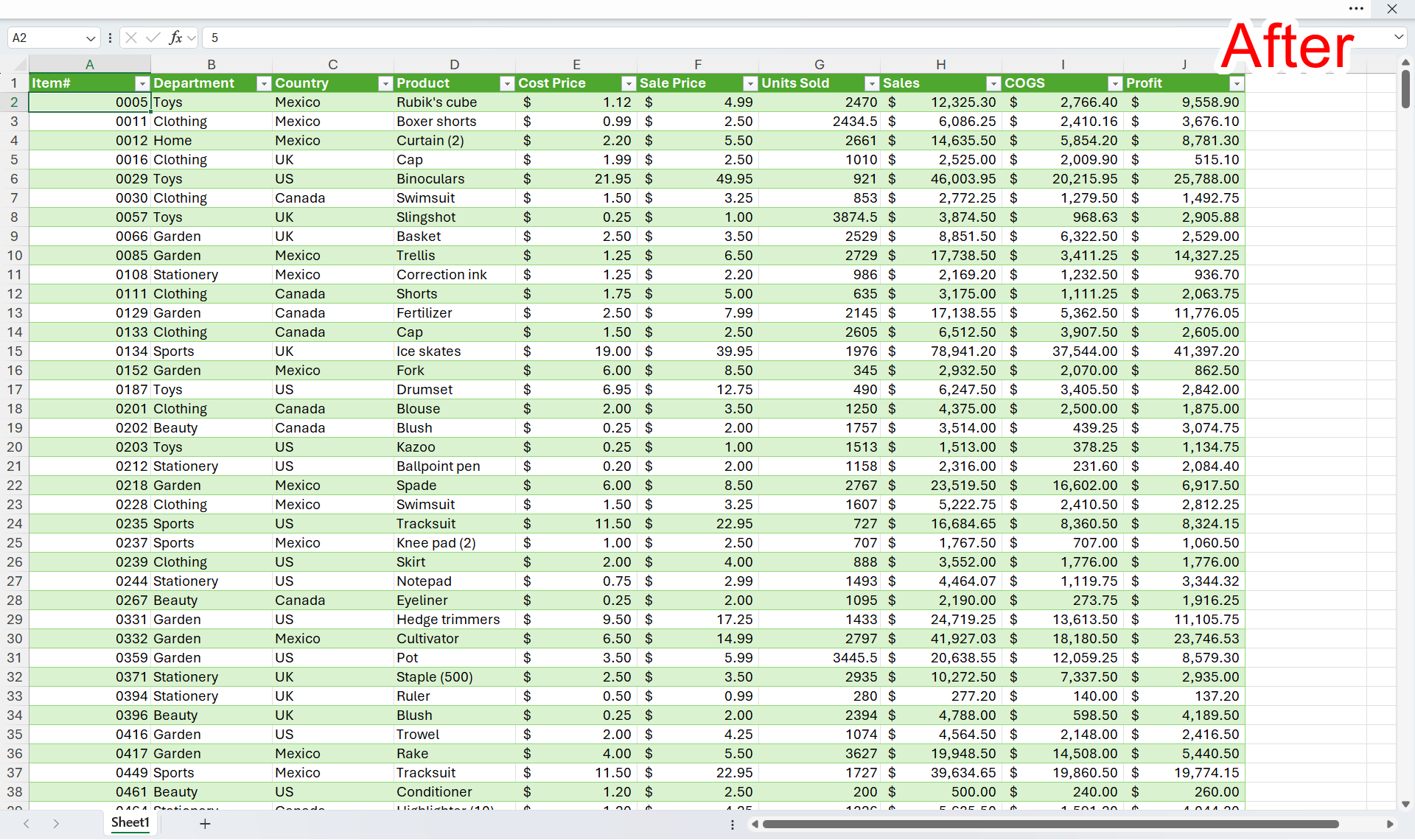Open the Sale Price filter dropdown
This screenshot has height=840, width=1415.
(x=750, y=84)
